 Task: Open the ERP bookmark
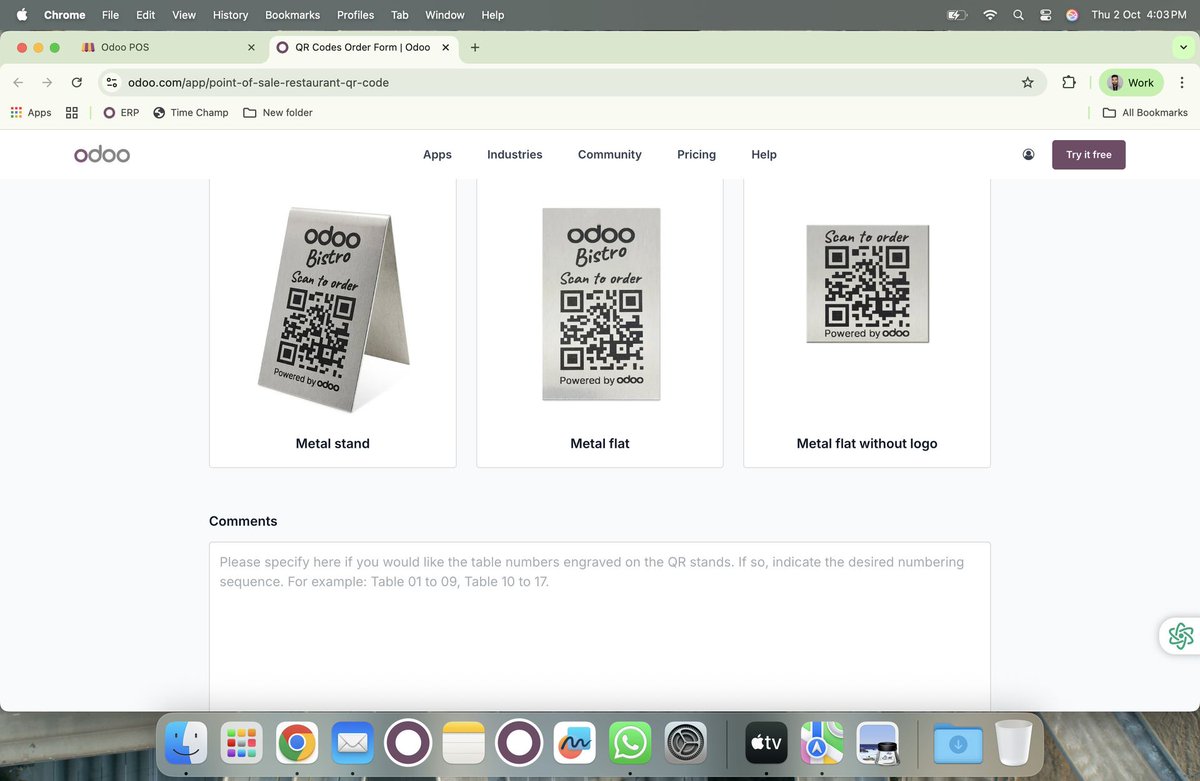click(x=121, y=113)
